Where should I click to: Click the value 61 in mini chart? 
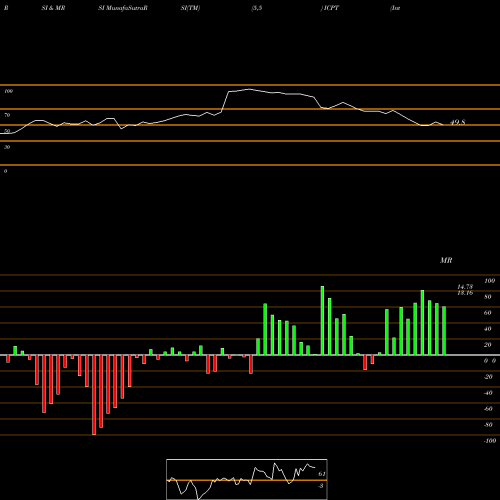coord(322,474)
